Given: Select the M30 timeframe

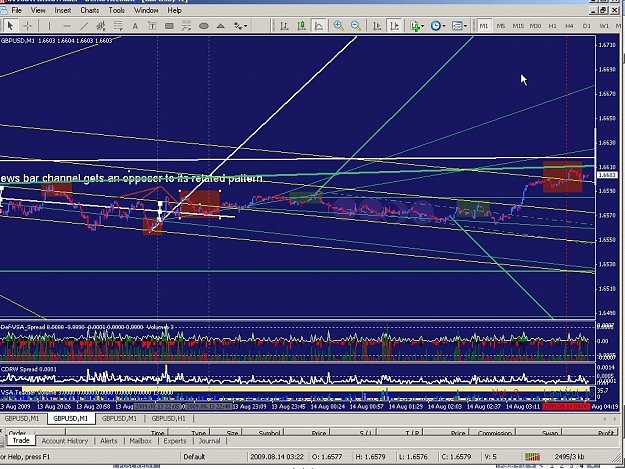Looking at the screenshot, I should pyautogui.click(x=535, y=26).
